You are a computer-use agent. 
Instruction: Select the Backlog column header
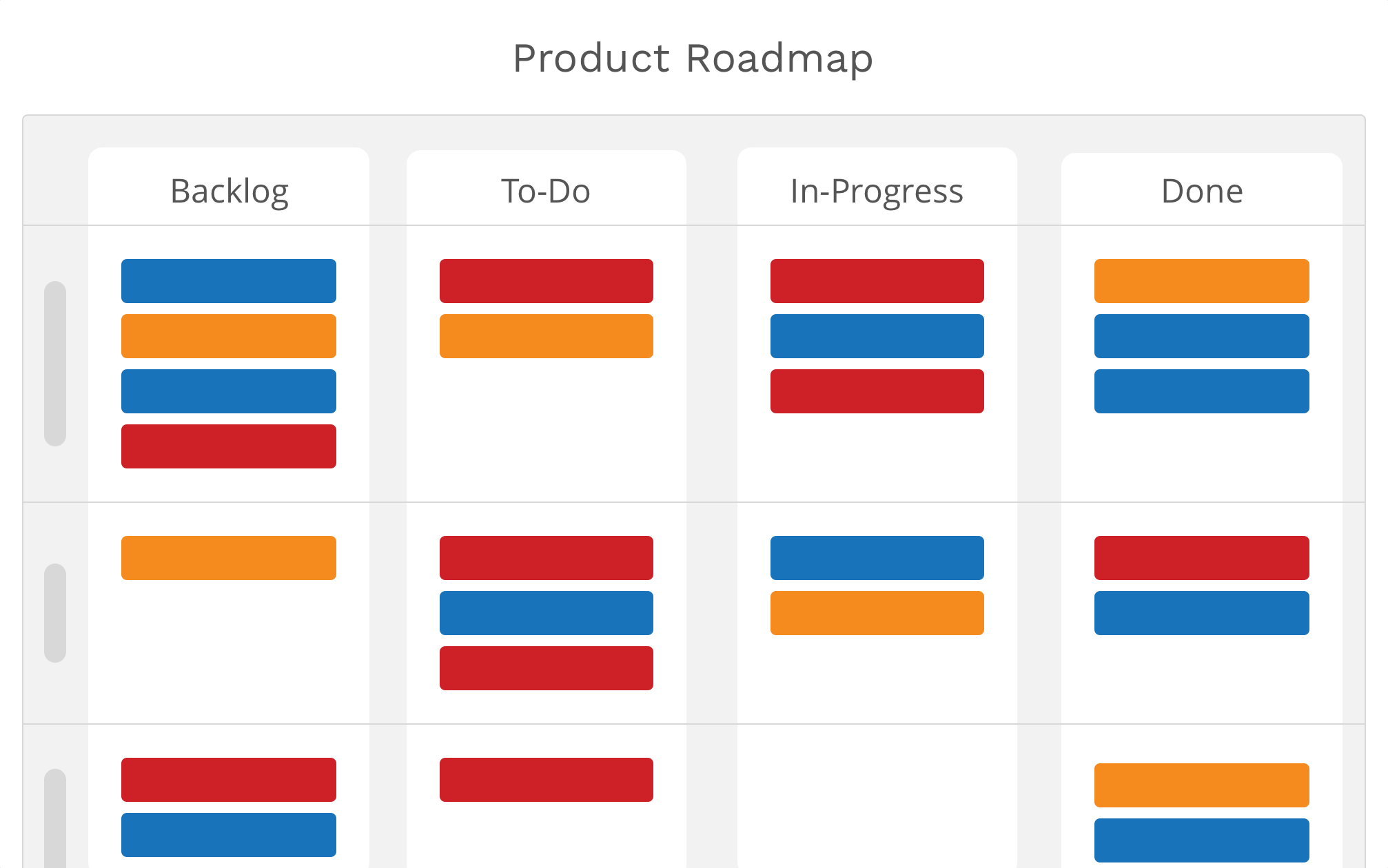pos(229,192)
